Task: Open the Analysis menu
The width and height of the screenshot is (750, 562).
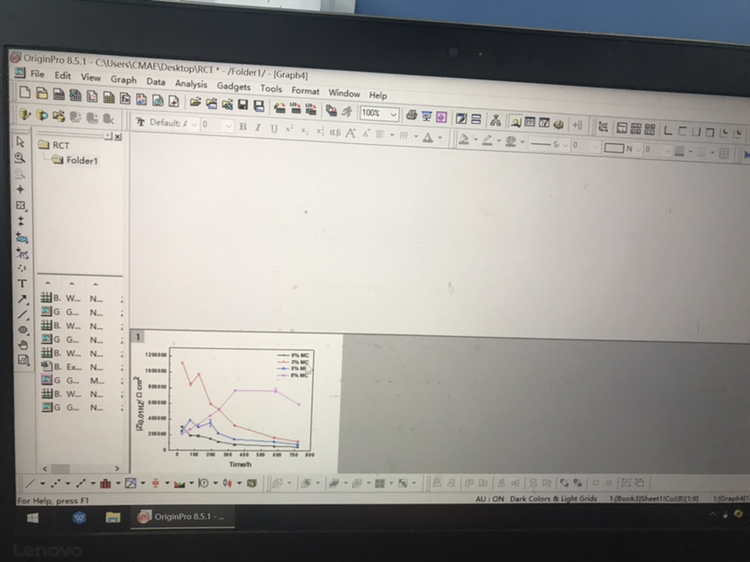Action: point(191,84)
